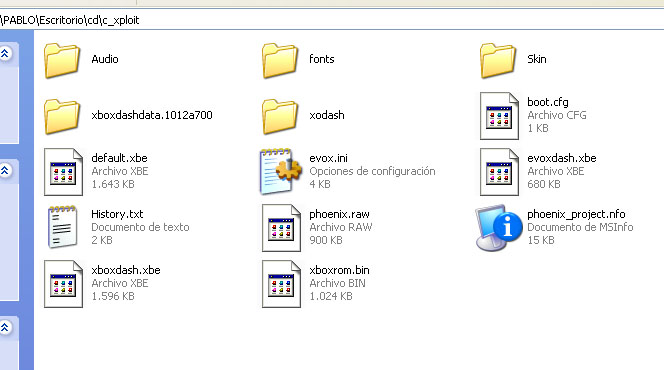Click the phoenix.raw file name

pyautogui.click(x=339, y=214)
